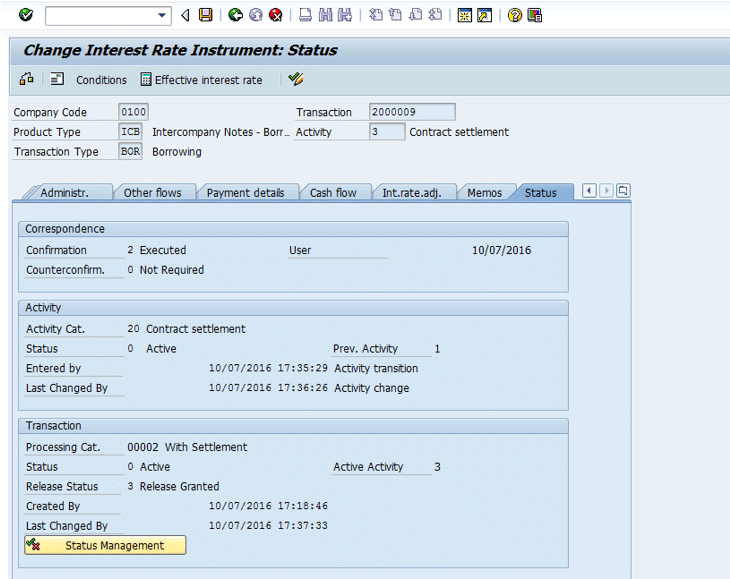Open the command field dropdown arrow
The image size is (730, 579).
[x=163, y=16]
